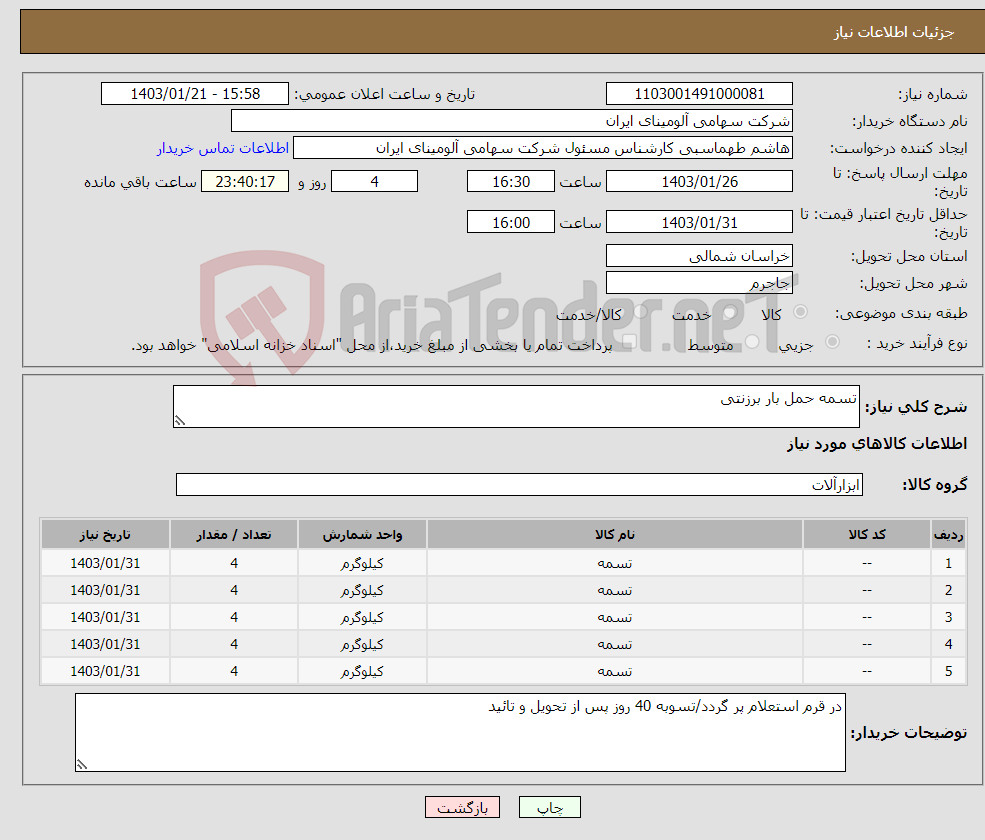This screenshot has width=985, height=840.
Task: Click the description area resize handle
Action: 180,421
